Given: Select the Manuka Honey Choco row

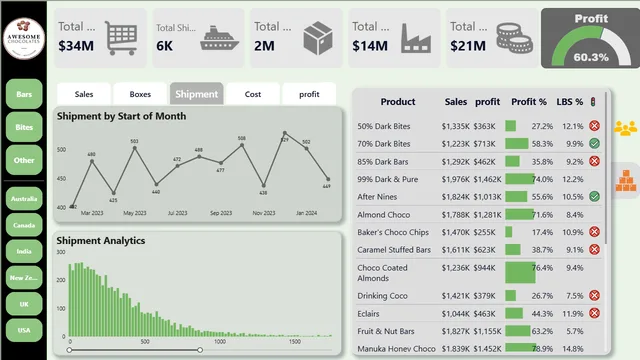Looking at the screenshot, I should click(478, 349).
